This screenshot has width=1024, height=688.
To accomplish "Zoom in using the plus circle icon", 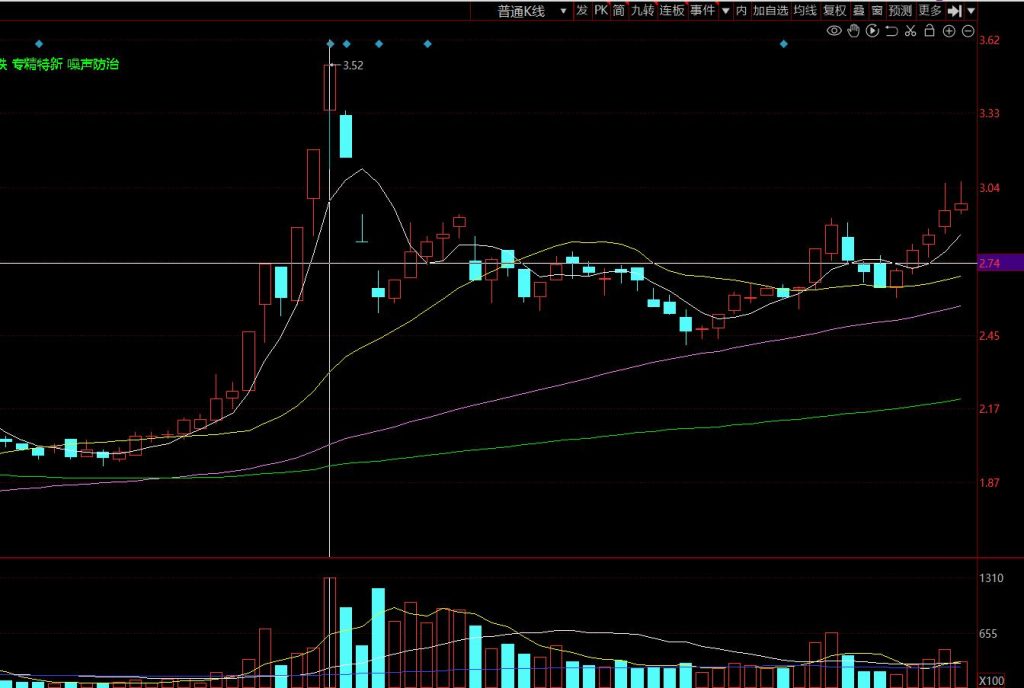I will (948, 31).
